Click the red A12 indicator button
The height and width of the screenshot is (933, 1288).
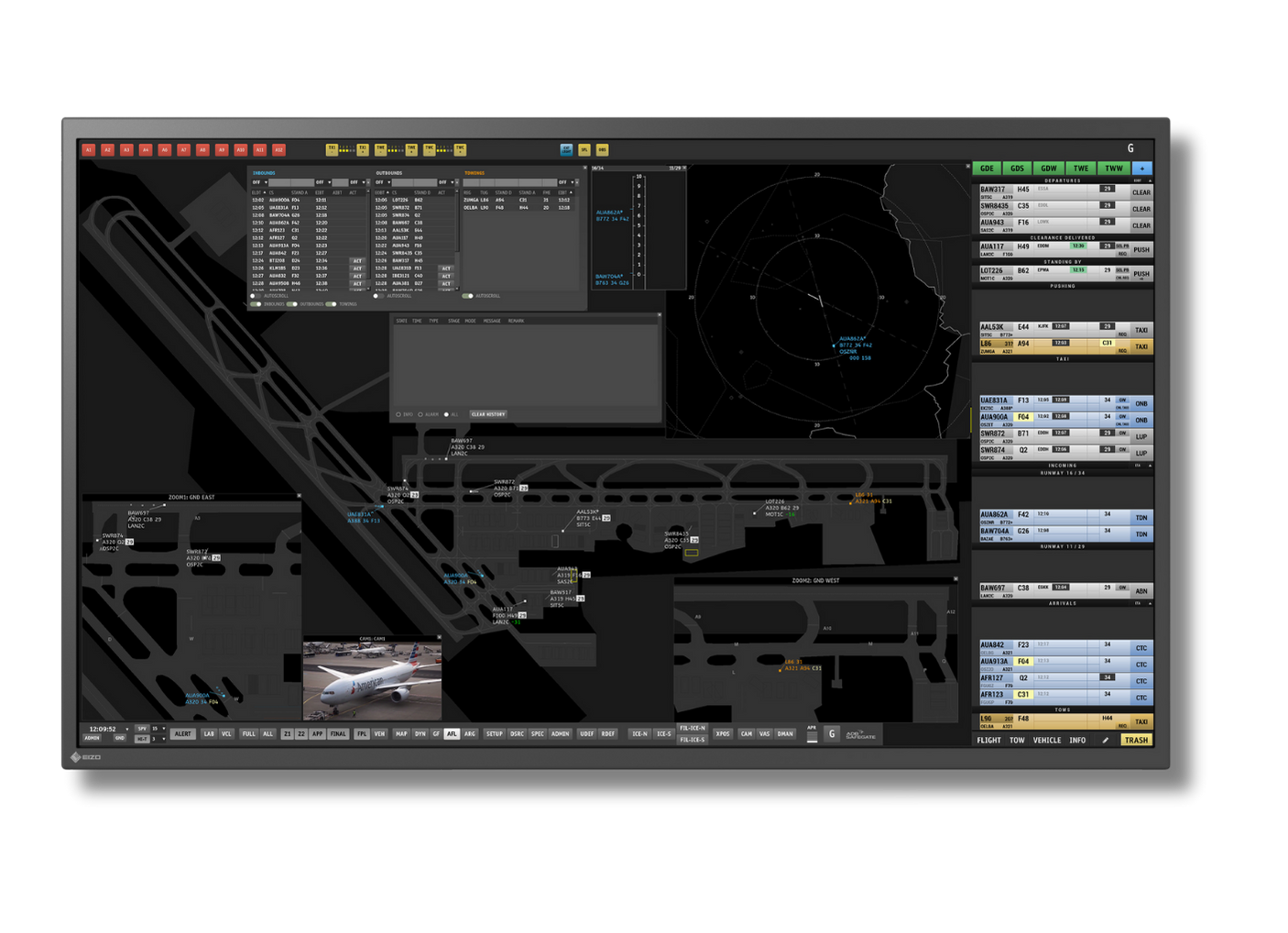pos(278,149)
